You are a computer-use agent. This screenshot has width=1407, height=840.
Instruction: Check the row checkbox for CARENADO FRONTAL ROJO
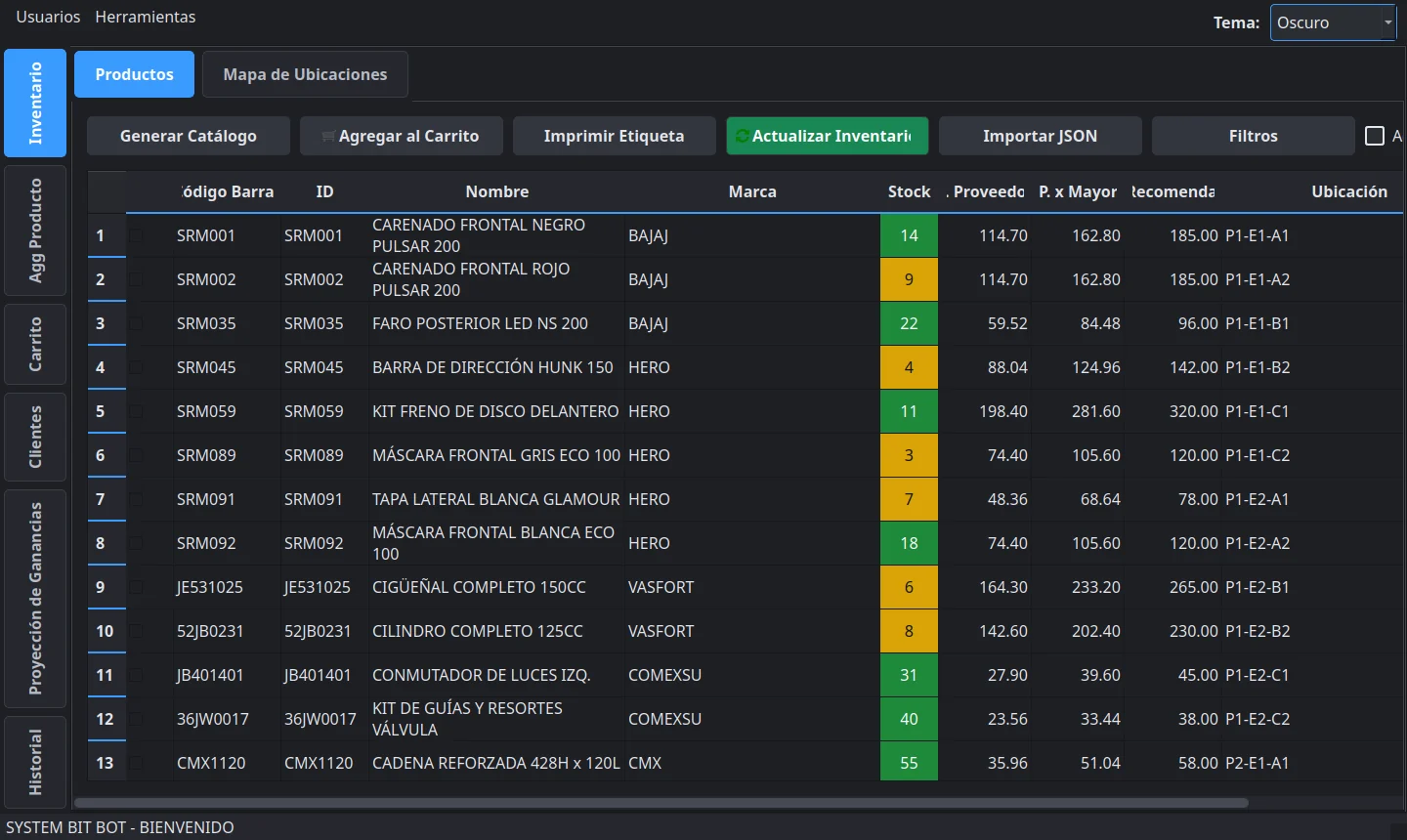pos(136,279)
